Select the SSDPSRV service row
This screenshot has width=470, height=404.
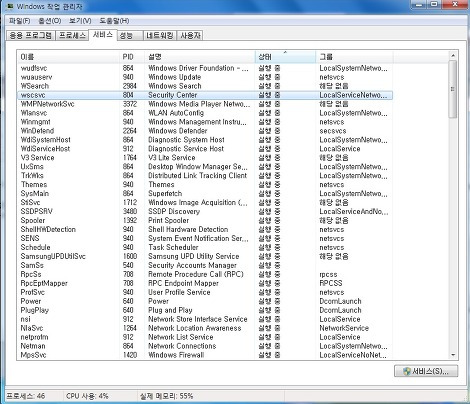pyautogui.click(x=205, y=212)
